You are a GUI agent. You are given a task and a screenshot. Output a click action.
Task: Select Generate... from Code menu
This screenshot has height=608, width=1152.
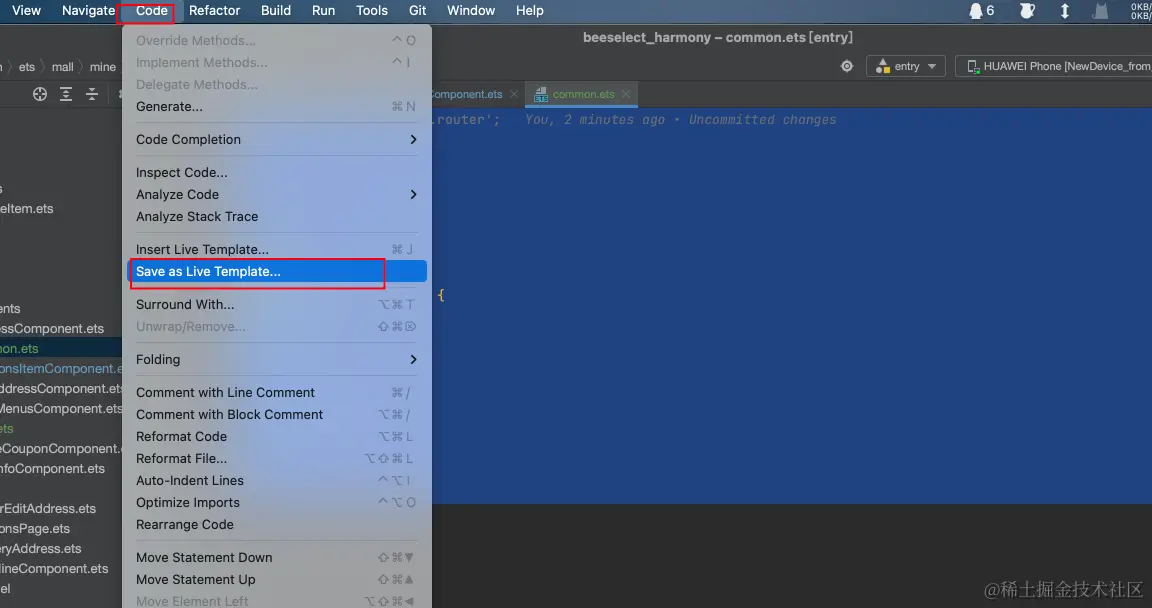[276, 106]
